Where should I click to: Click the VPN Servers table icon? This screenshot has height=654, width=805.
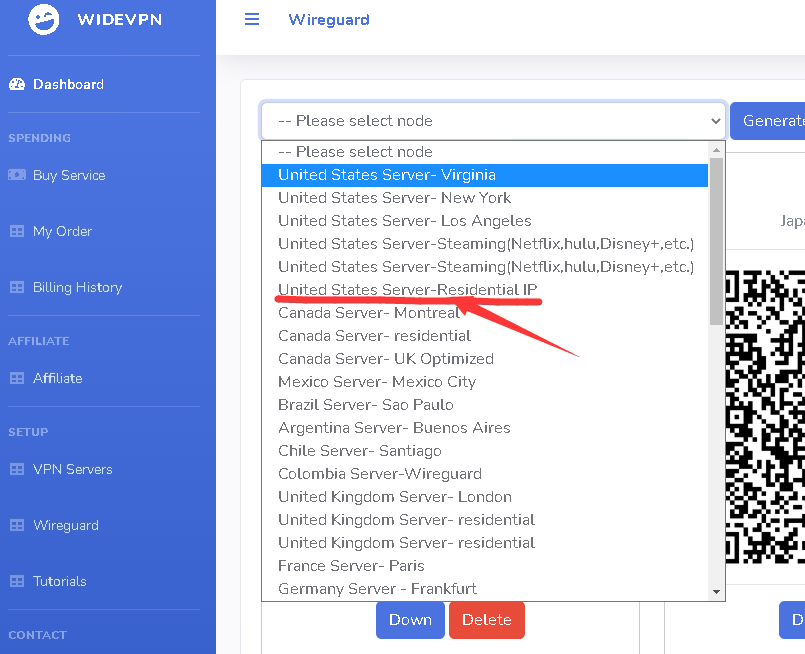(x=17, y=469)
